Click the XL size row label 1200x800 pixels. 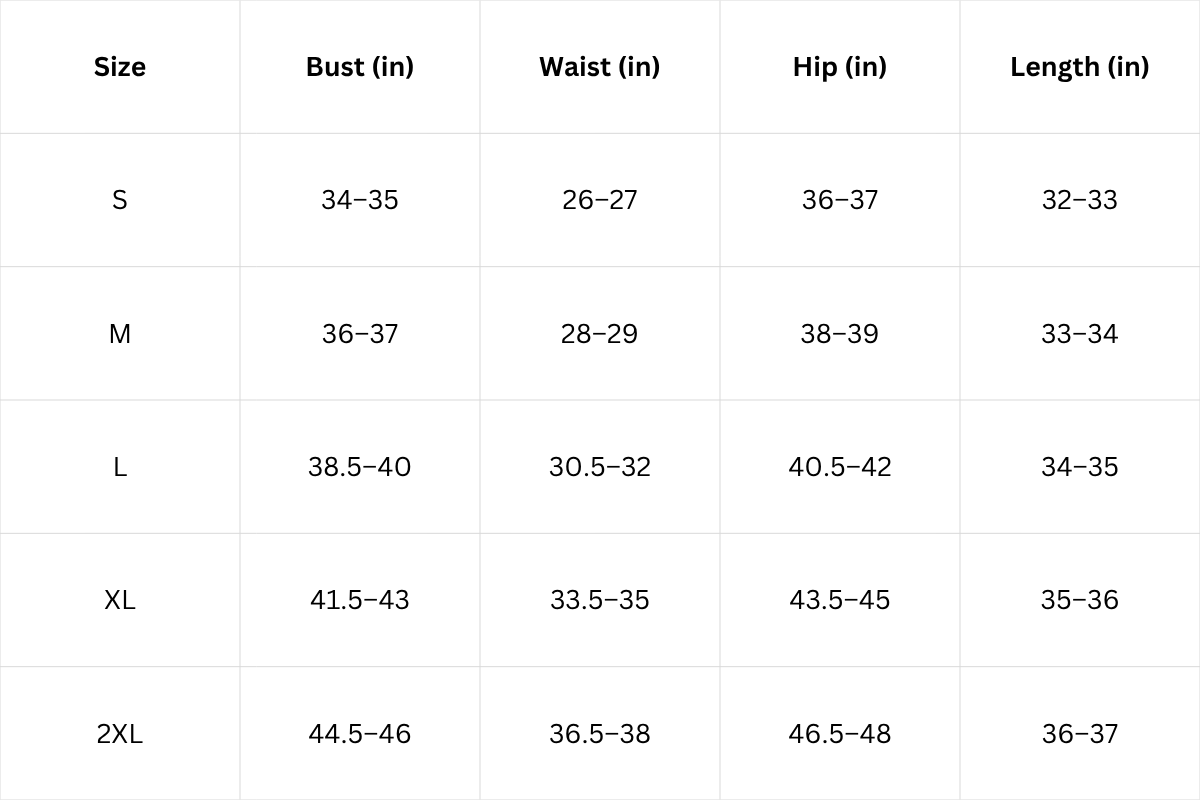tap(120, 600)
